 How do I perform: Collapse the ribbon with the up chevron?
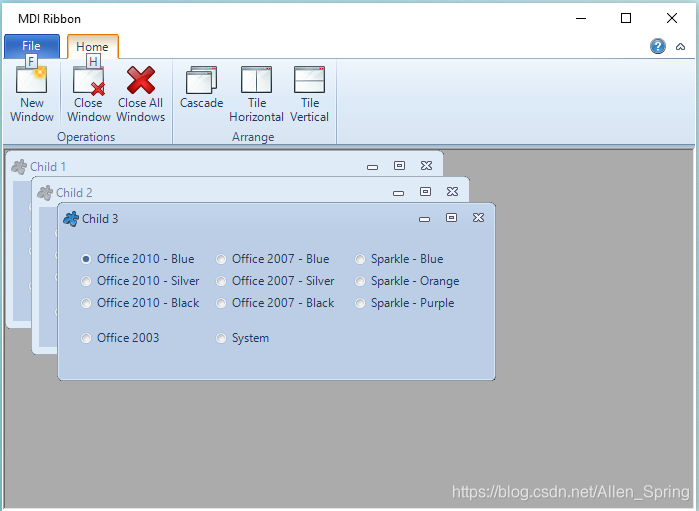point(680,46)
